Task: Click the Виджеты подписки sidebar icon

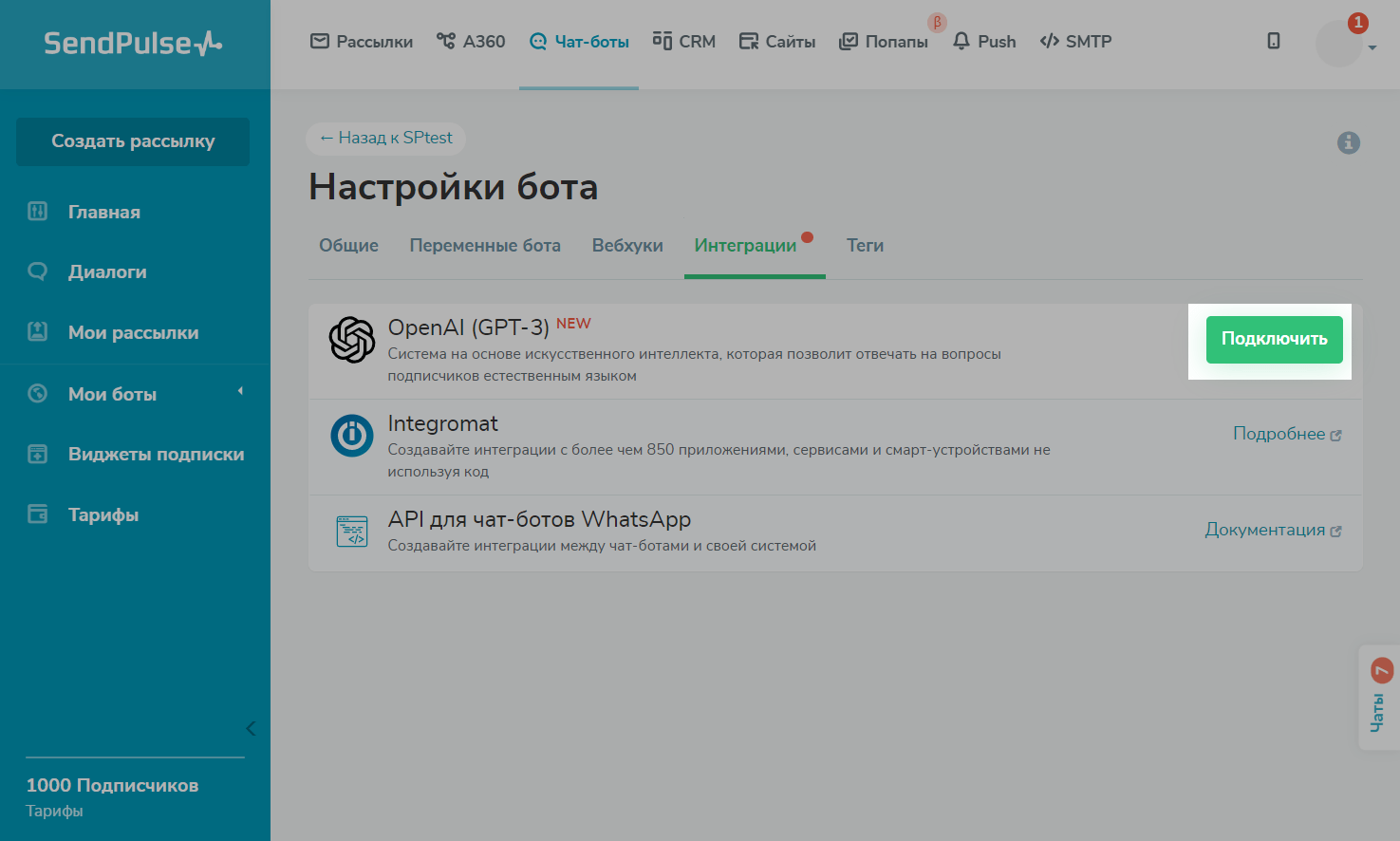Action: pos(38,454)
